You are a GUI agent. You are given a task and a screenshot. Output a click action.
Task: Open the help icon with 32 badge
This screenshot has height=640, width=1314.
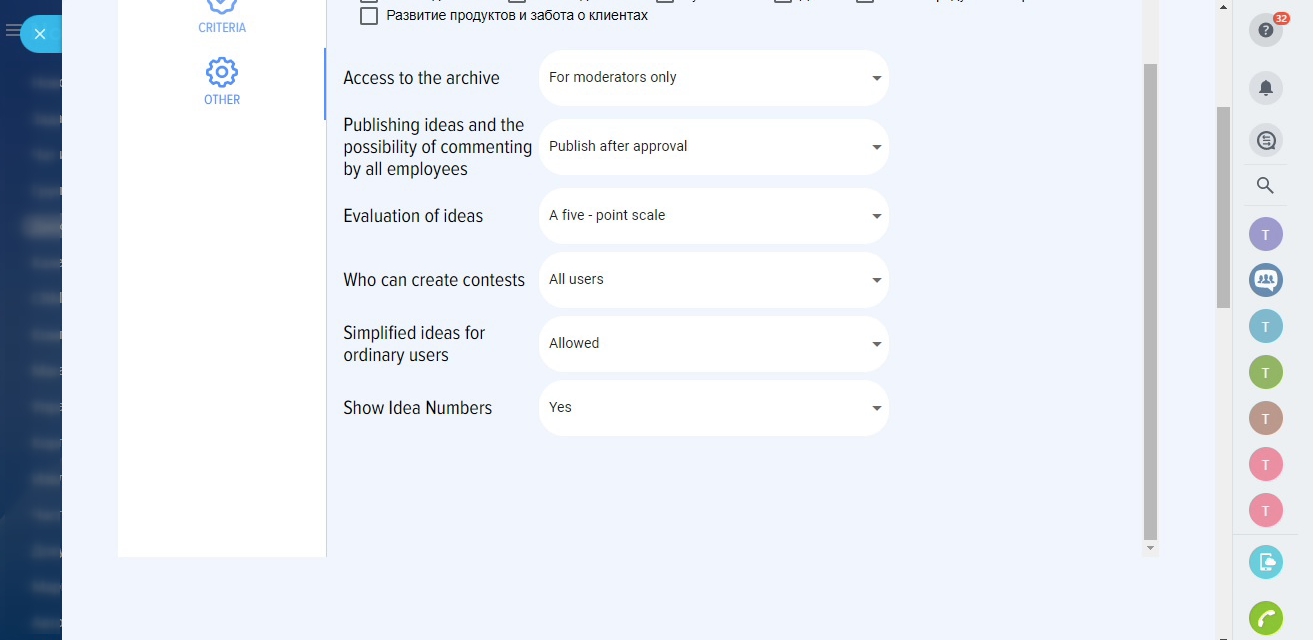[1265, 30]
